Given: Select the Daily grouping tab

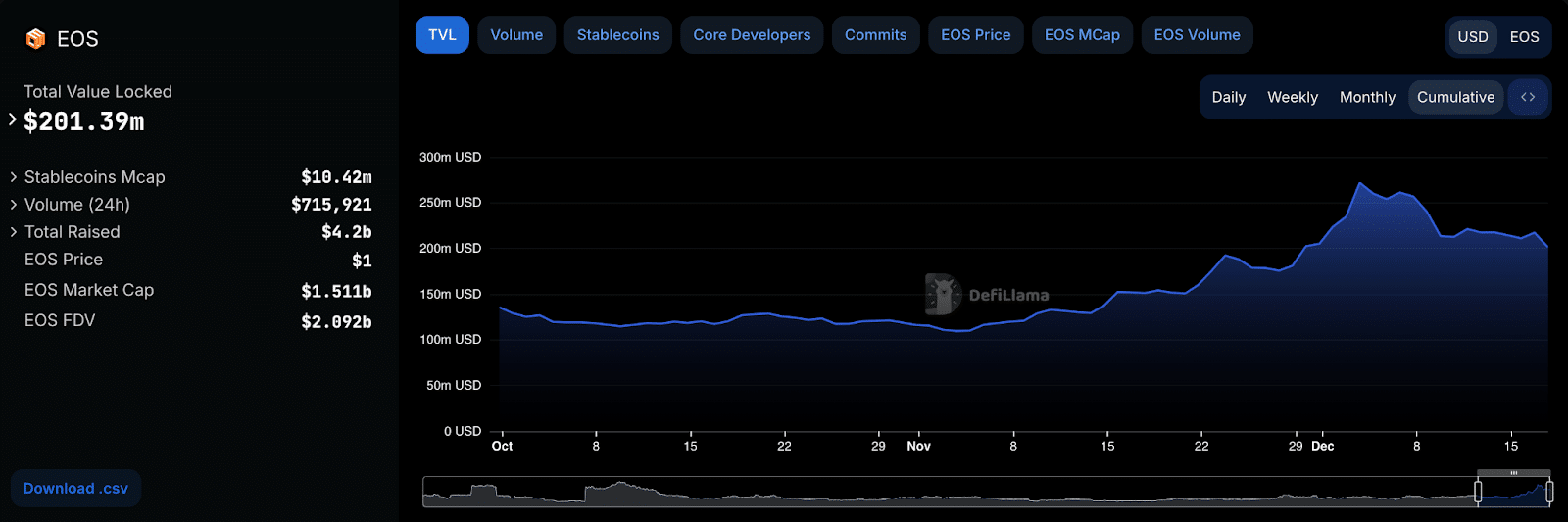Looking at the screenshot, I should click(x=1229, y=97).
